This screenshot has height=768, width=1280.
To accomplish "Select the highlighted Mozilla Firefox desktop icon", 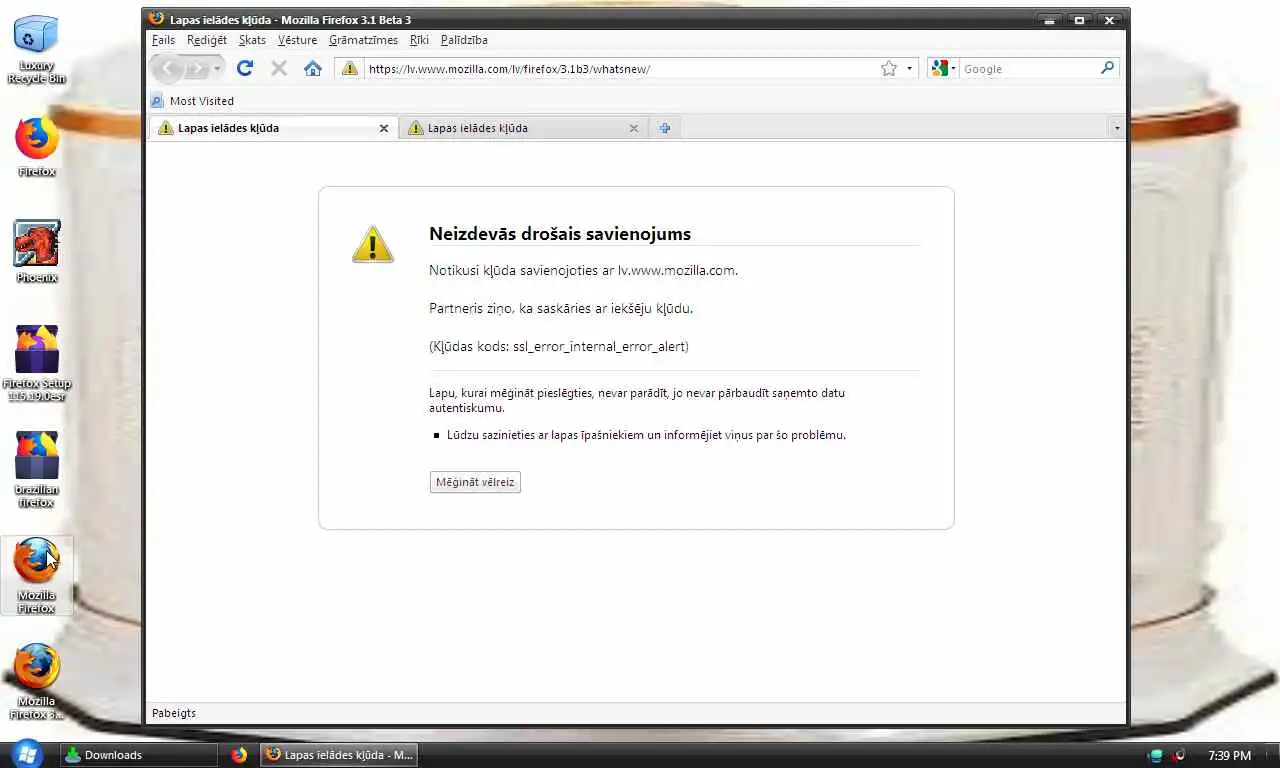I will 36,576.
